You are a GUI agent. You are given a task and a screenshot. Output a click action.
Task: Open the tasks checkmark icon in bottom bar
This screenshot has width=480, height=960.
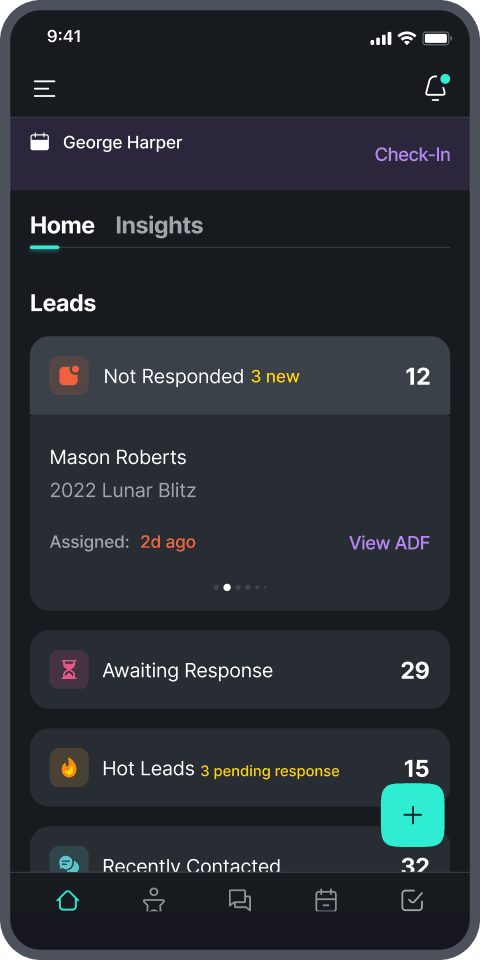pyautogui.click(x=412, y=901)
